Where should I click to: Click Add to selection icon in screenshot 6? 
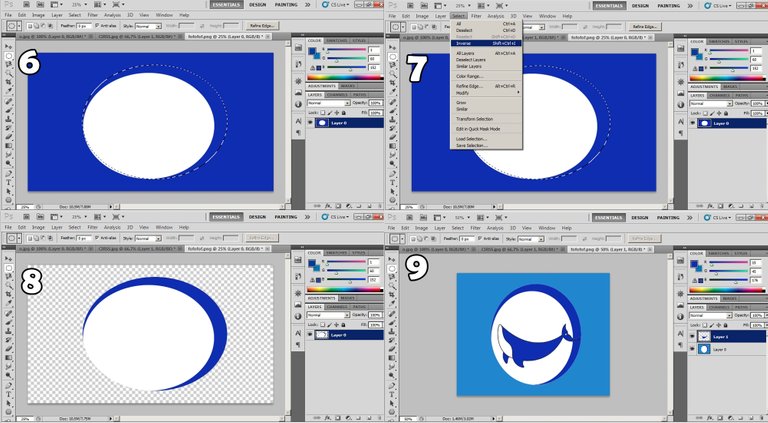[37, 26]
